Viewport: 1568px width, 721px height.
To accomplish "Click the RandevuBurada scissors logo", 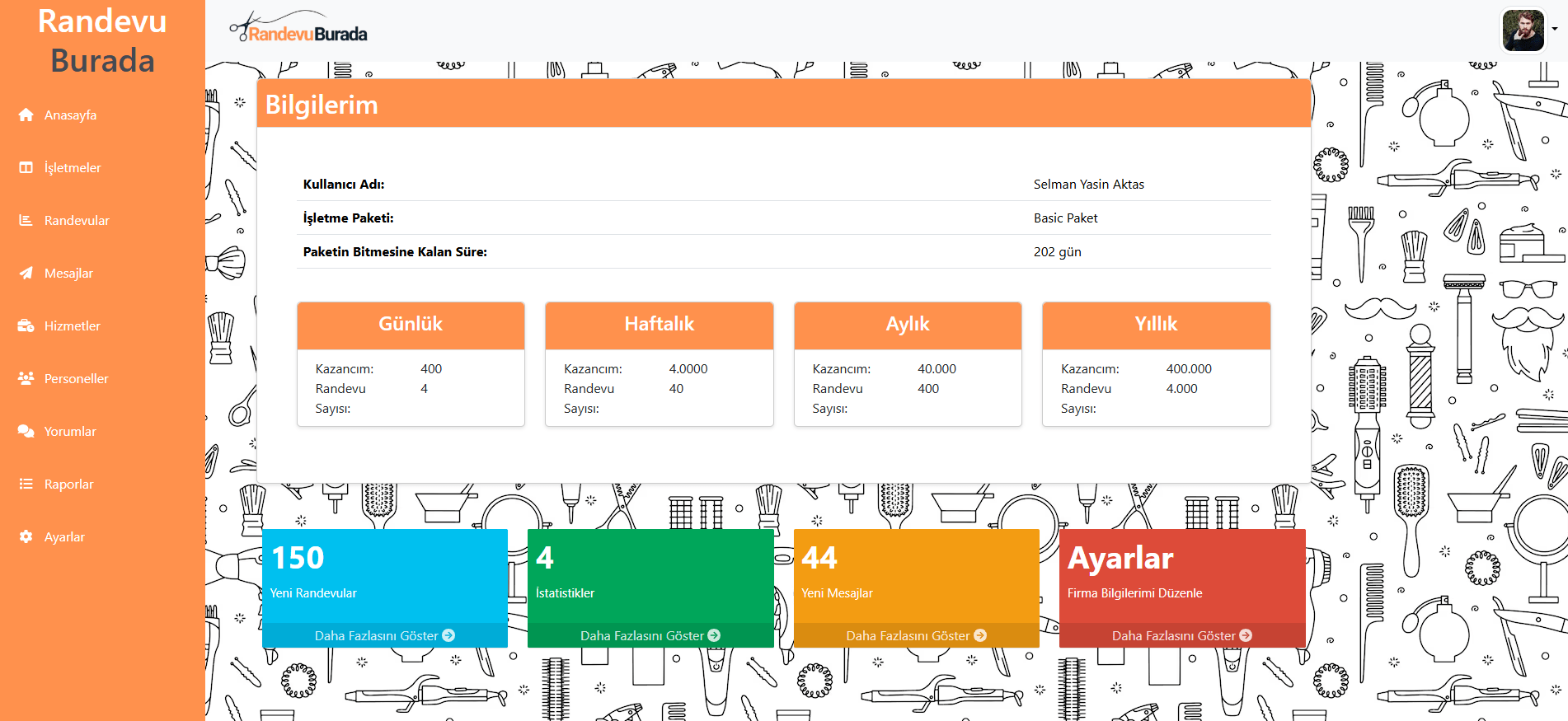I will pos(298,27).
